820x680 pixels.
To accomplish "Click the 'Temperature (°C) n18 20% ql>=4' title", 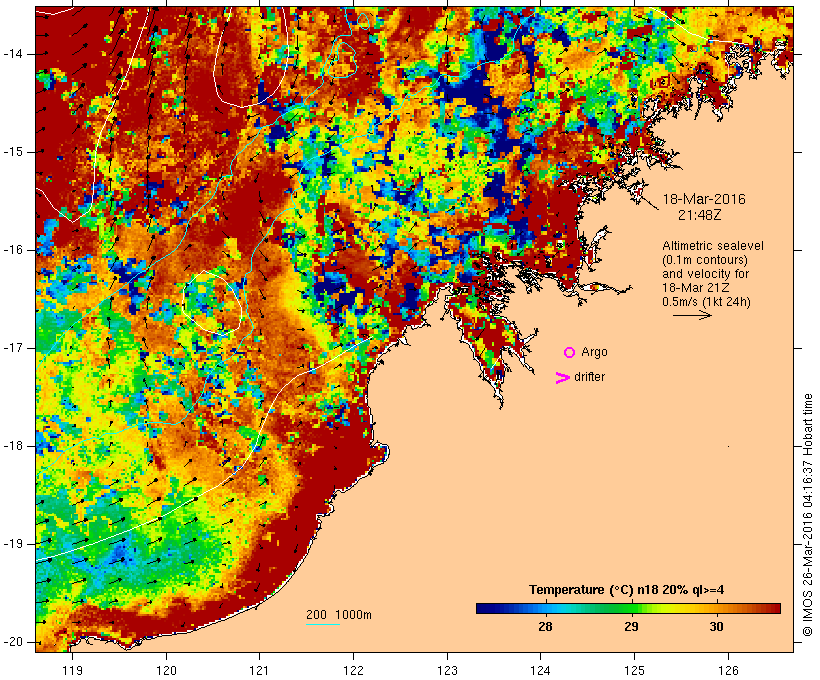I will tap(627, 590).
